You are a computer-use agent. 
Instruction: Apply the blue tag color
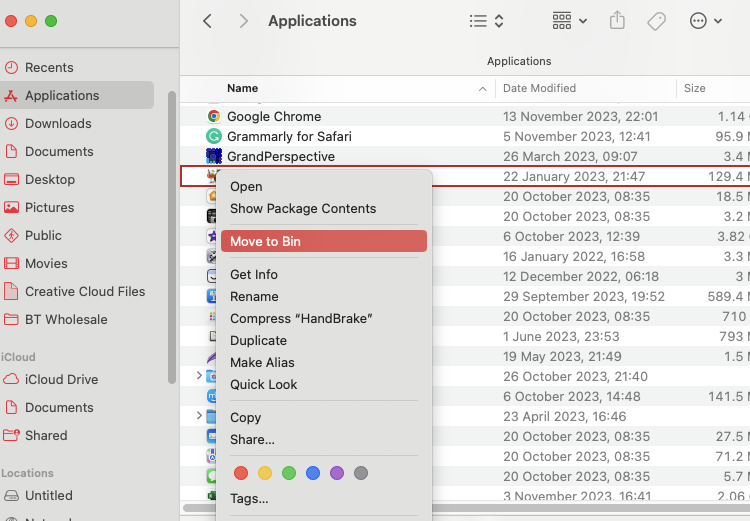click(313, 473)
